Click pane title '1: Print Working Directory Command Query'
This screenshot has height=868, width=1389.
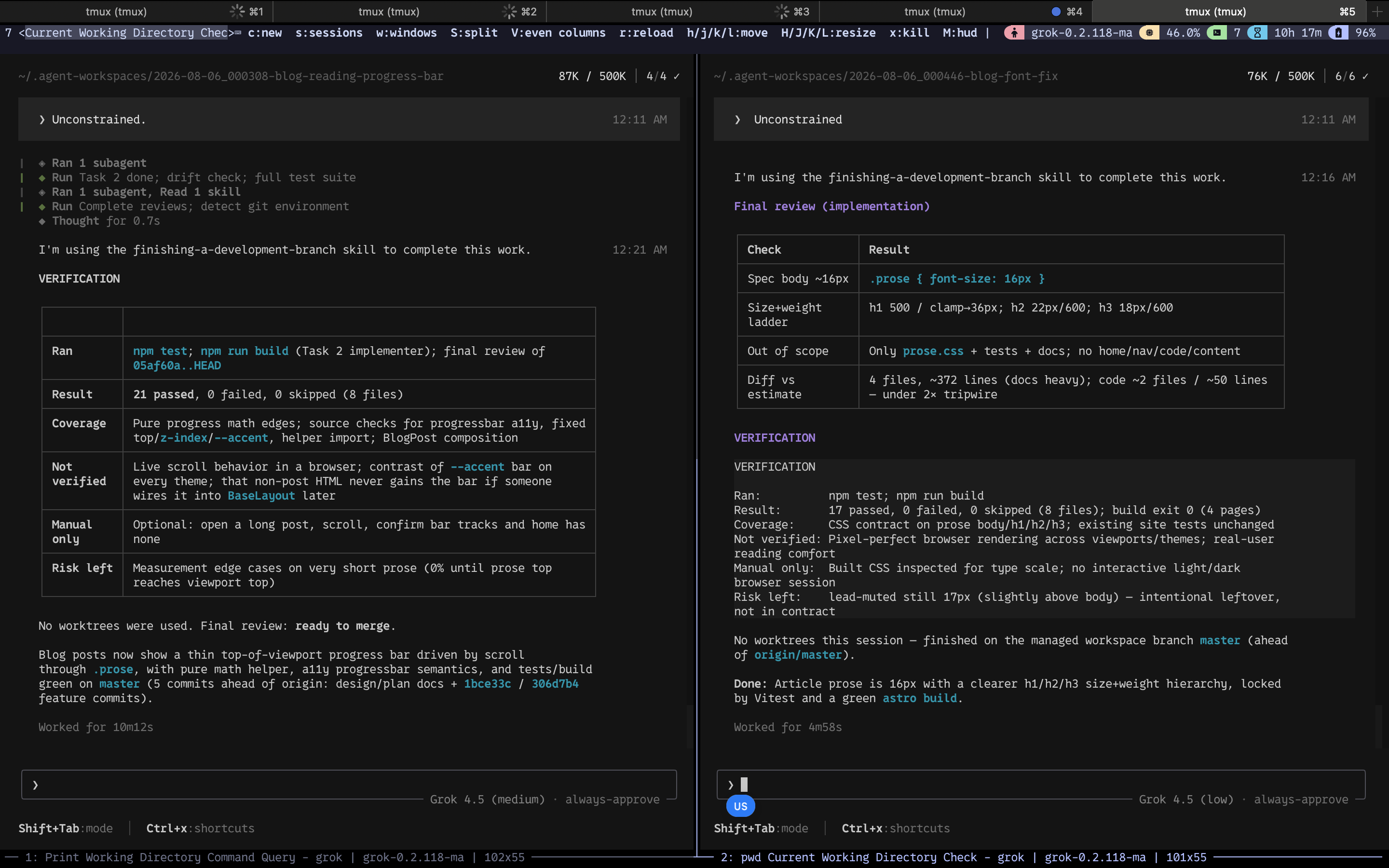[160, 857]
